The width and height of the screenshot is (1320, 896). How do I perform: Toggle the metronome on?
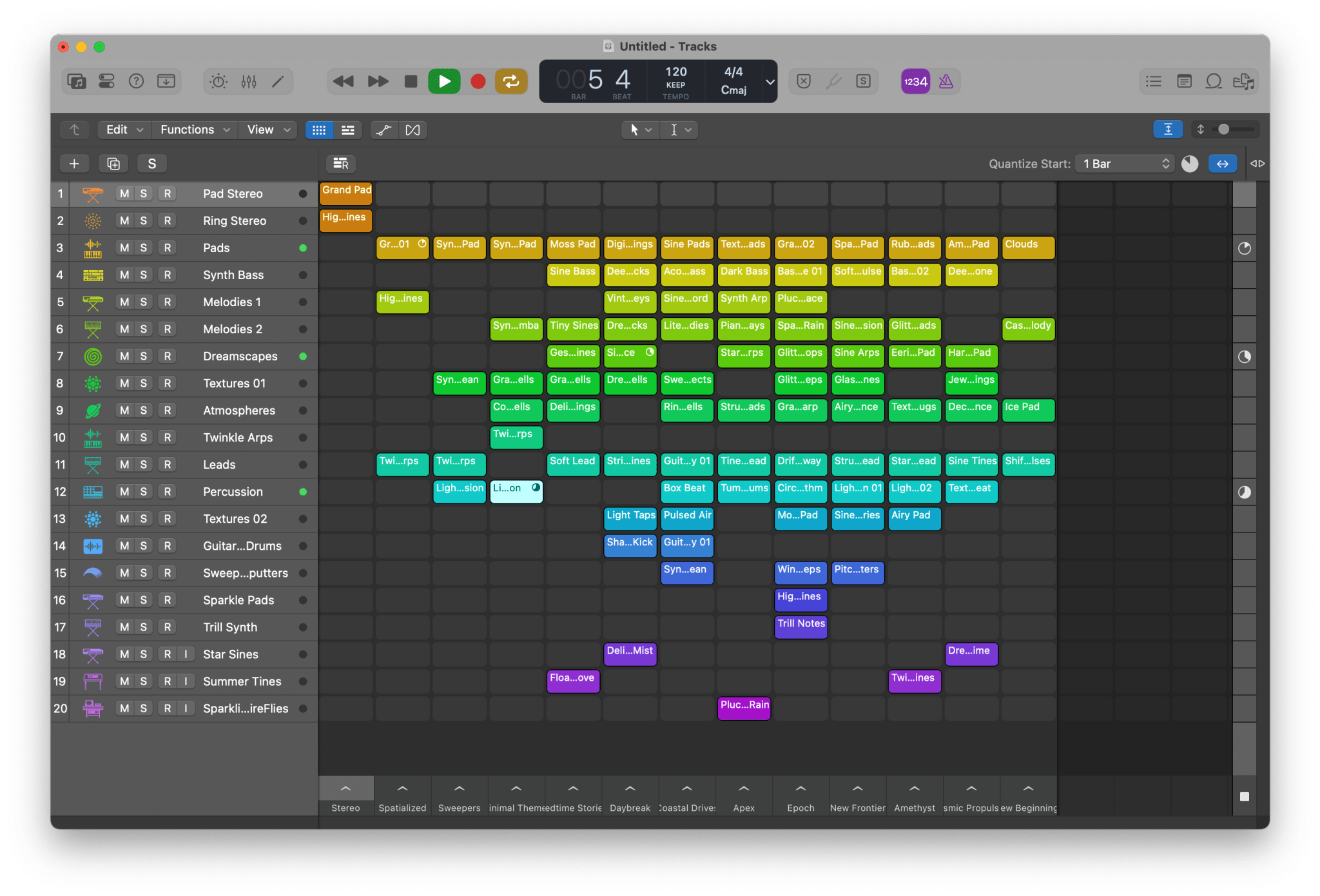click(946, 81)
